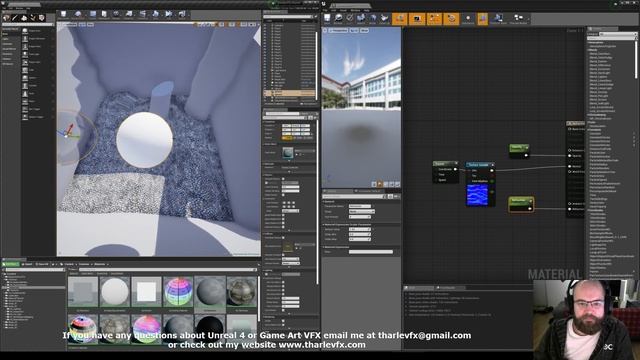
Task: Click Preview Nodes in the material editor toolbar
Action: click(x=518, y=19)
